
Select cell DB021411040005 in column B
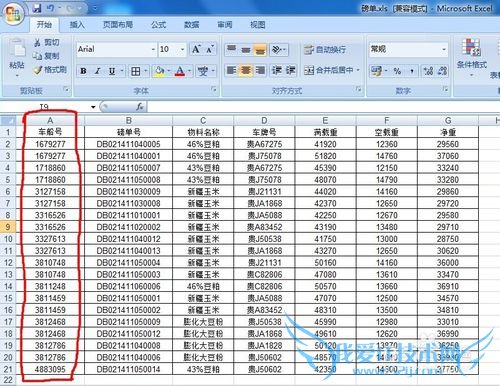coord(128,144)
